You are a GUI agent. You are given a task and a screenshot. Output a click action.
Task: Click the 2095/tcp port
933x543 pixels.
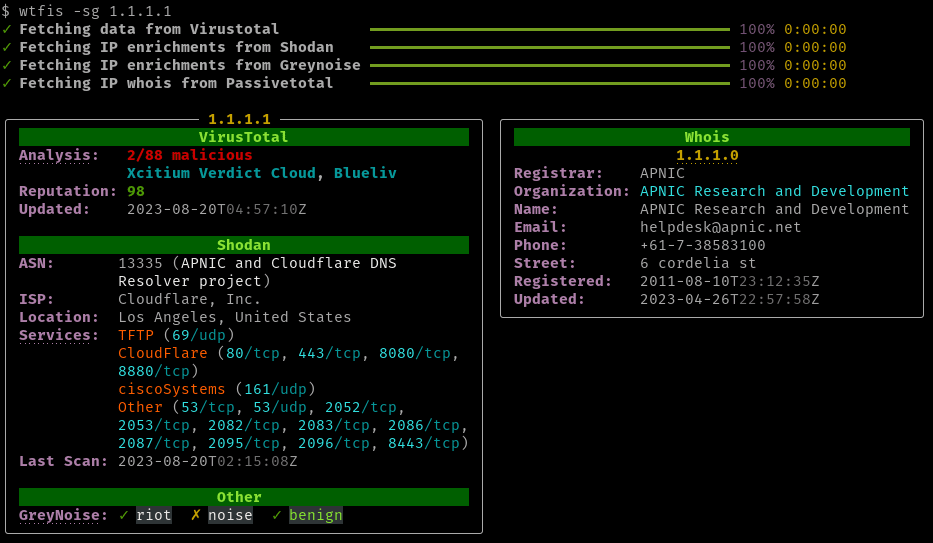243,443
